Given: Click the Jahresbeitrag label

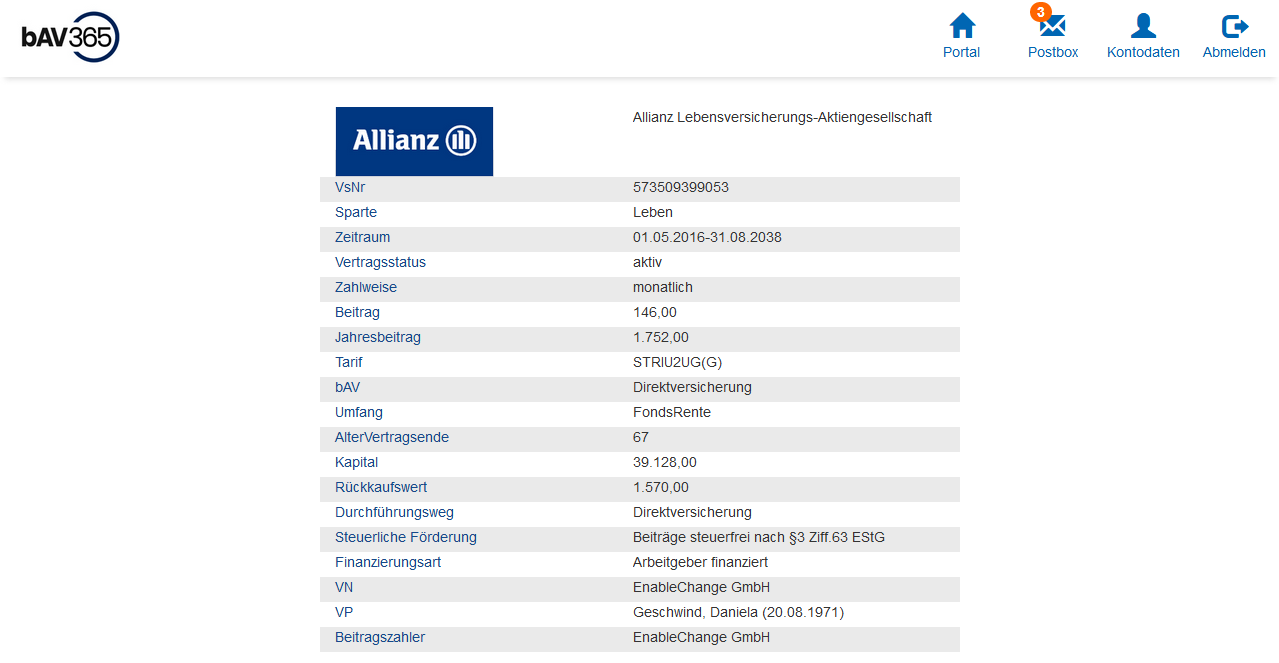Looking at the screenshot, I should tap(378, 338).
